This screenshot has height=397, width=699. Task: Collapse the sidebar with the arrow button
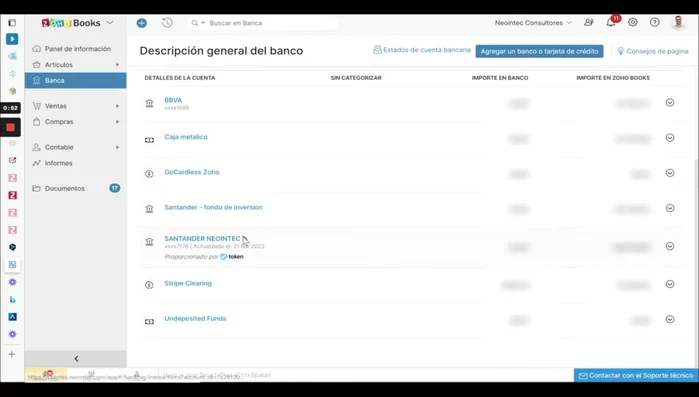click(76, 359)
